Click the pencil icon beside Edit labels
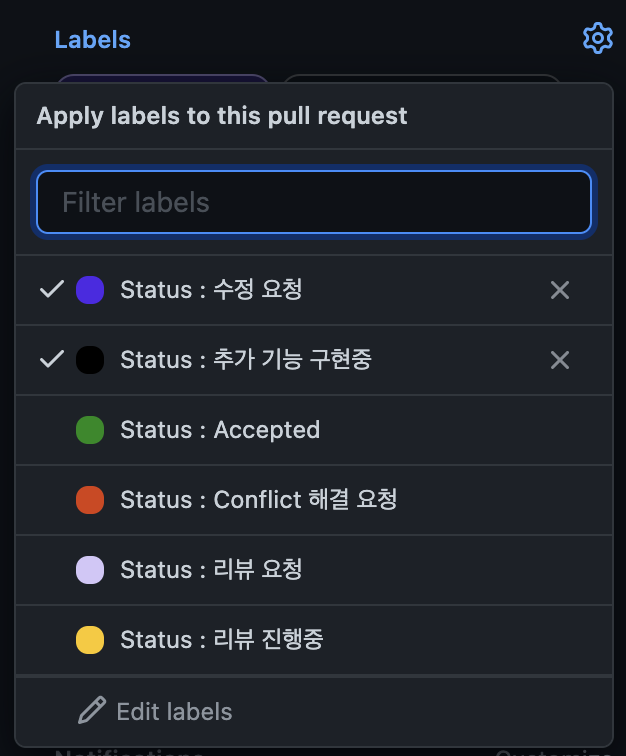 92,710
